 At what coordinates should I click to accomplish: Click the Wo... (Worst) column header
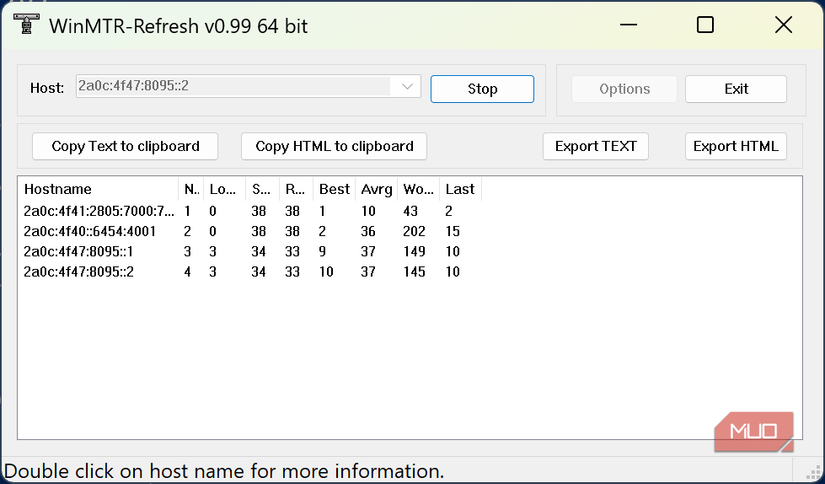click(418, 189)
